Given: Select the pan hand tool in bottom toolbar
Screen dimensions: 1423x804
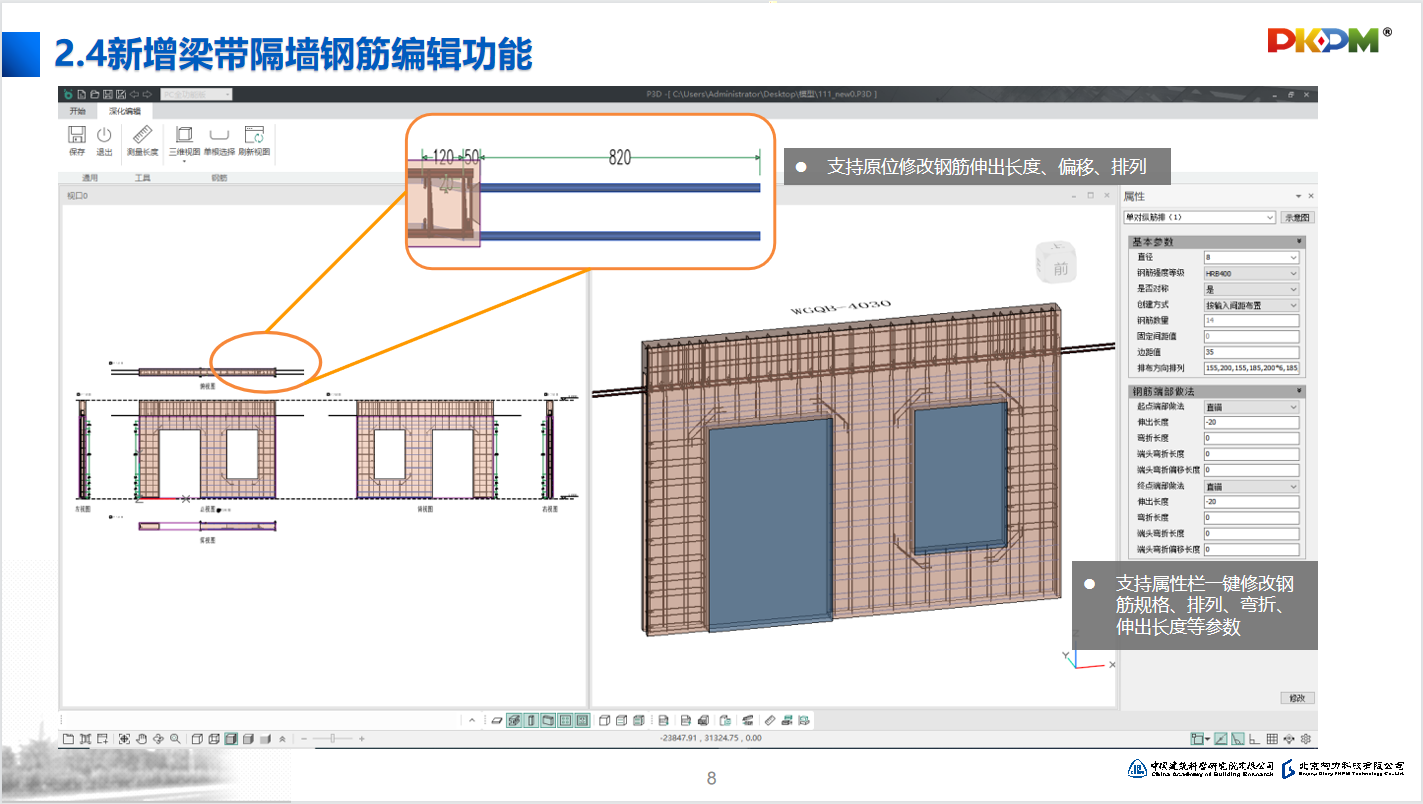Looking at the screenshot, I should click(x=141, y=739).
